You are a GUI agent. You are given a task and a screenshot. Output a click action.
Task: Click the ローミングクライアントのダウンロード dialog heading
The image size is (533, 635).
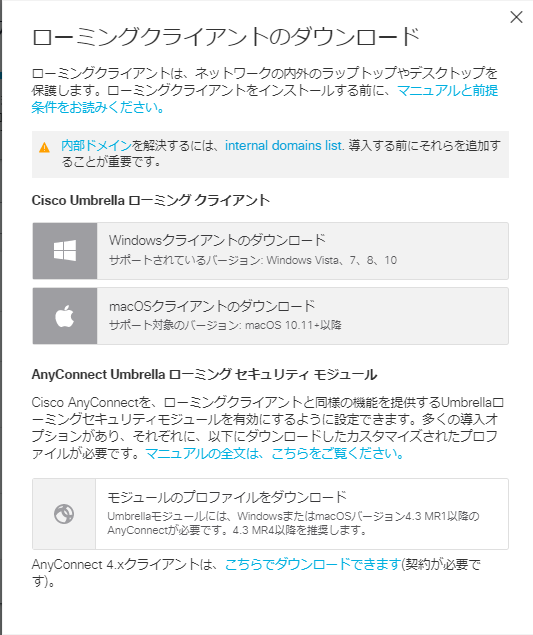(226, 37)
